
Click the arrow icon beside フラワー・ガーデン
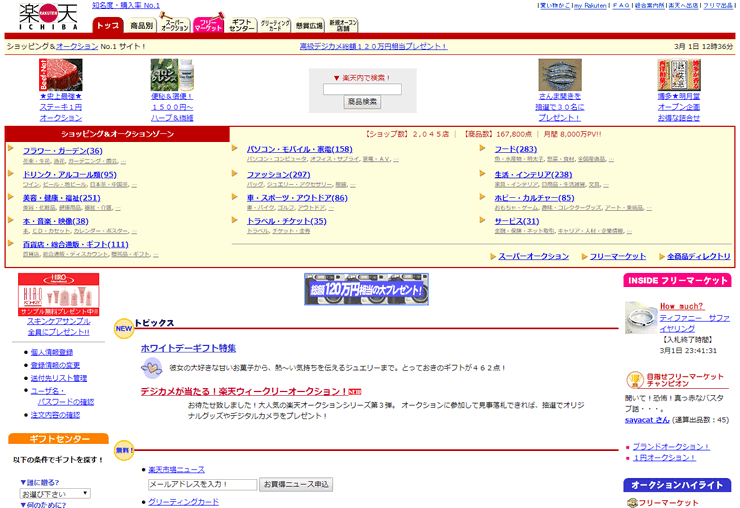(x=11, y=149)
